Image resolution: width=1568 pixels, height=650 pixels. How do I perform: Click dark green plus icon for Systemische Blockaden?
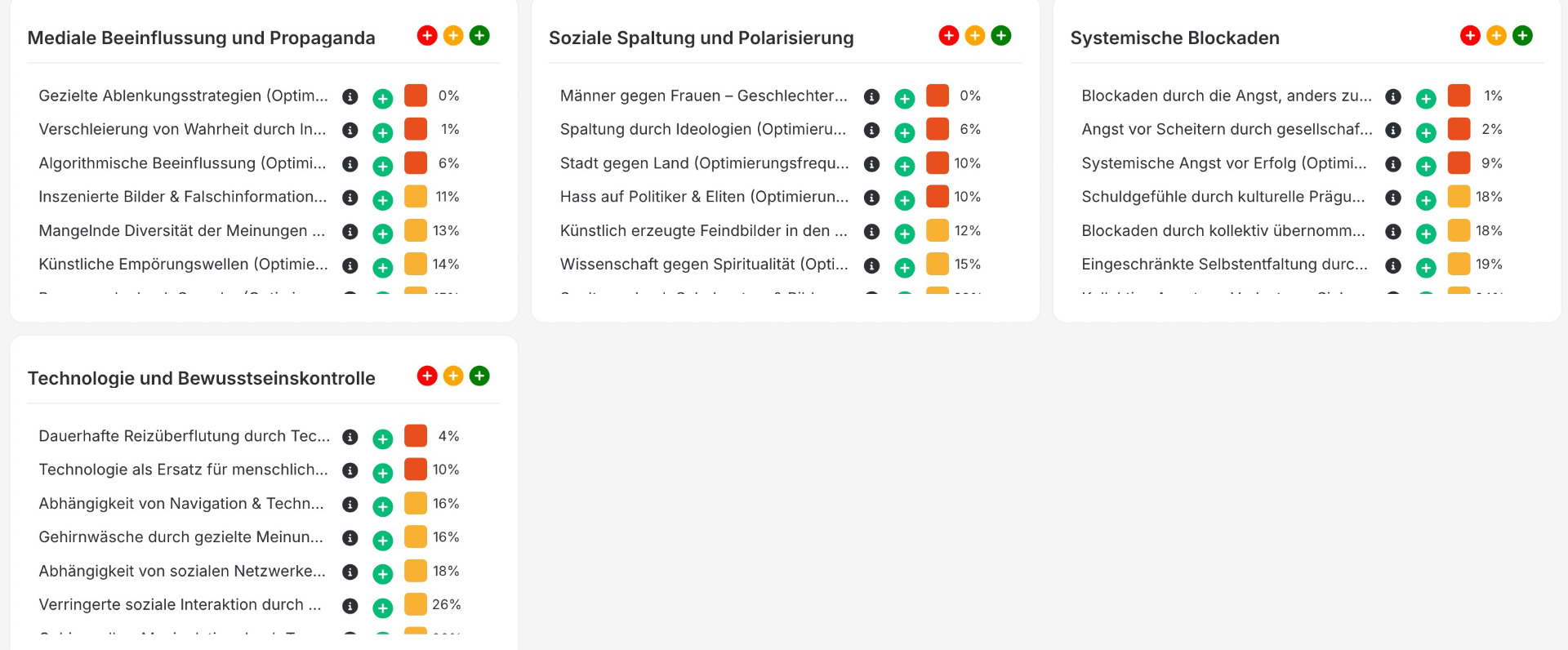[1522, 36]
